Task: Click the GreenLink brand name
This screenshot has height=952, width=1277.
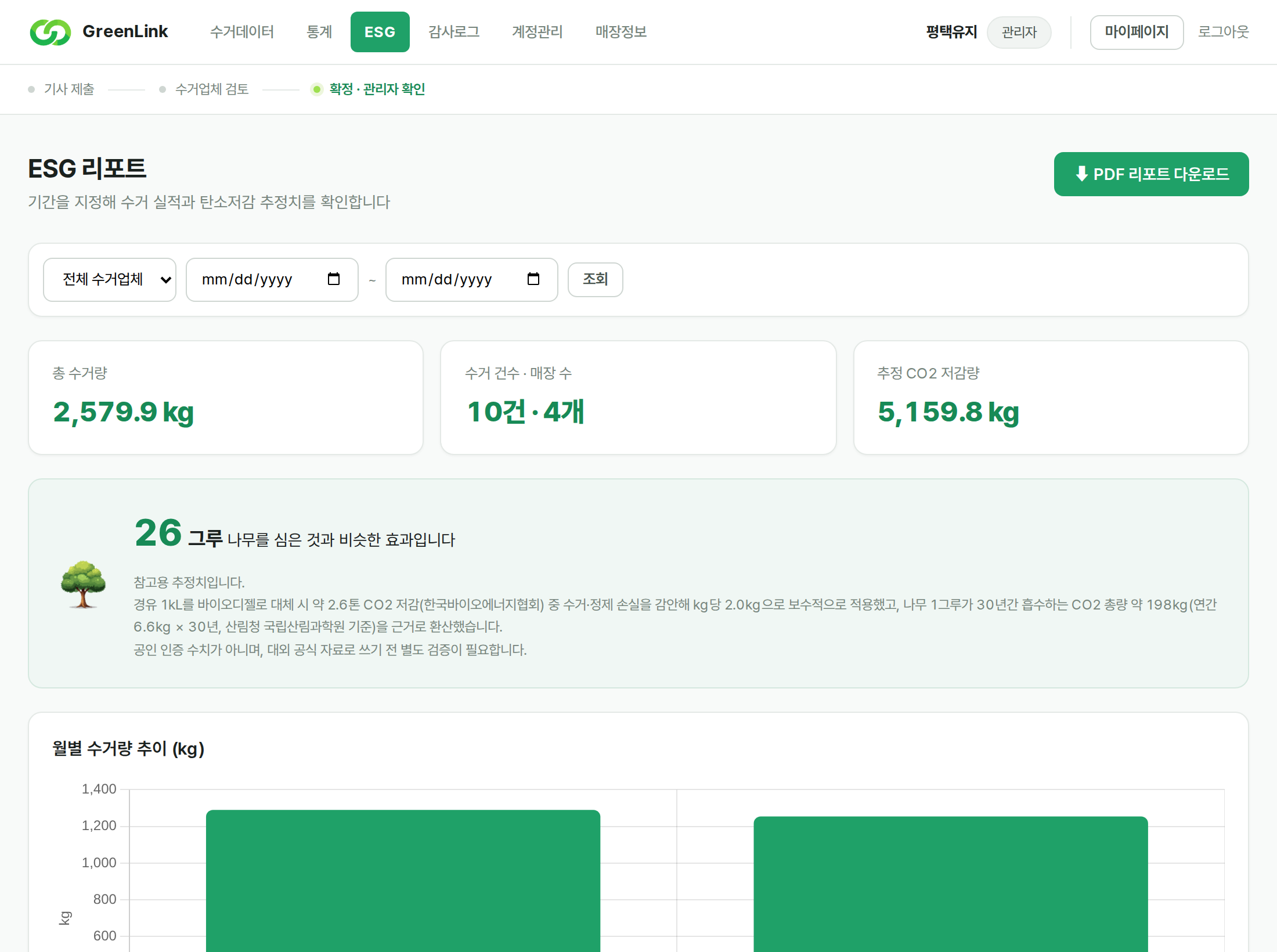Action: tap(125, 32)
